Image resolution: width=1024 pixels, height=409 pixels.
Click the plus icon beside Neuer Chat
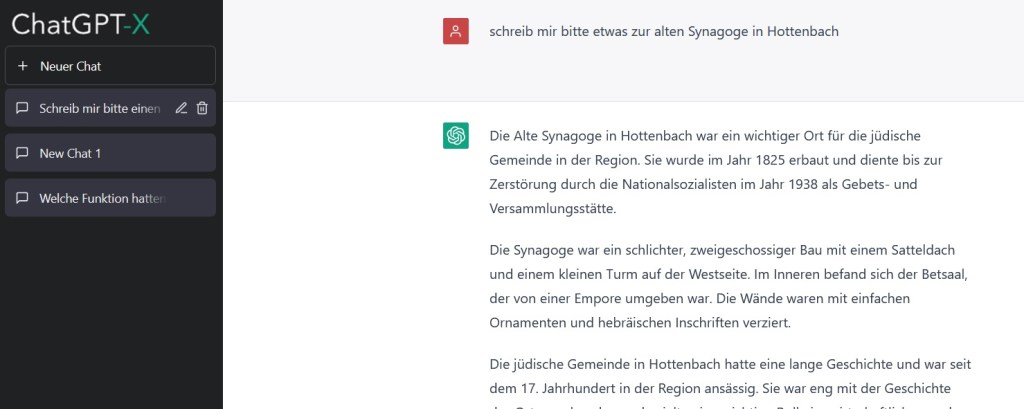click(23, 66)
